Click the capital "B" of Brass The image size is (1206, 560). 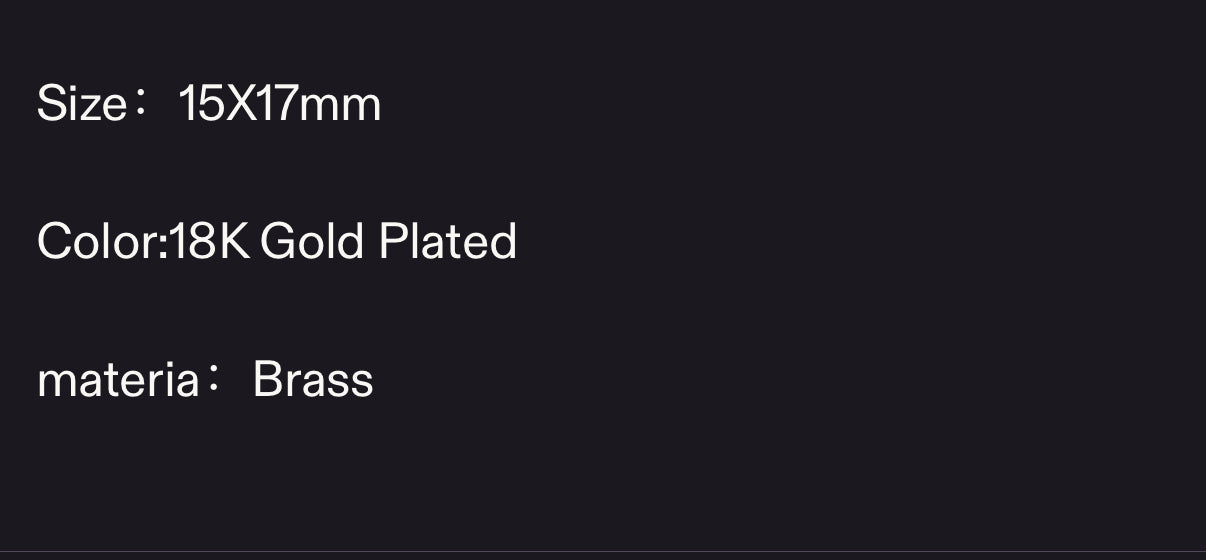pos(266,380)
